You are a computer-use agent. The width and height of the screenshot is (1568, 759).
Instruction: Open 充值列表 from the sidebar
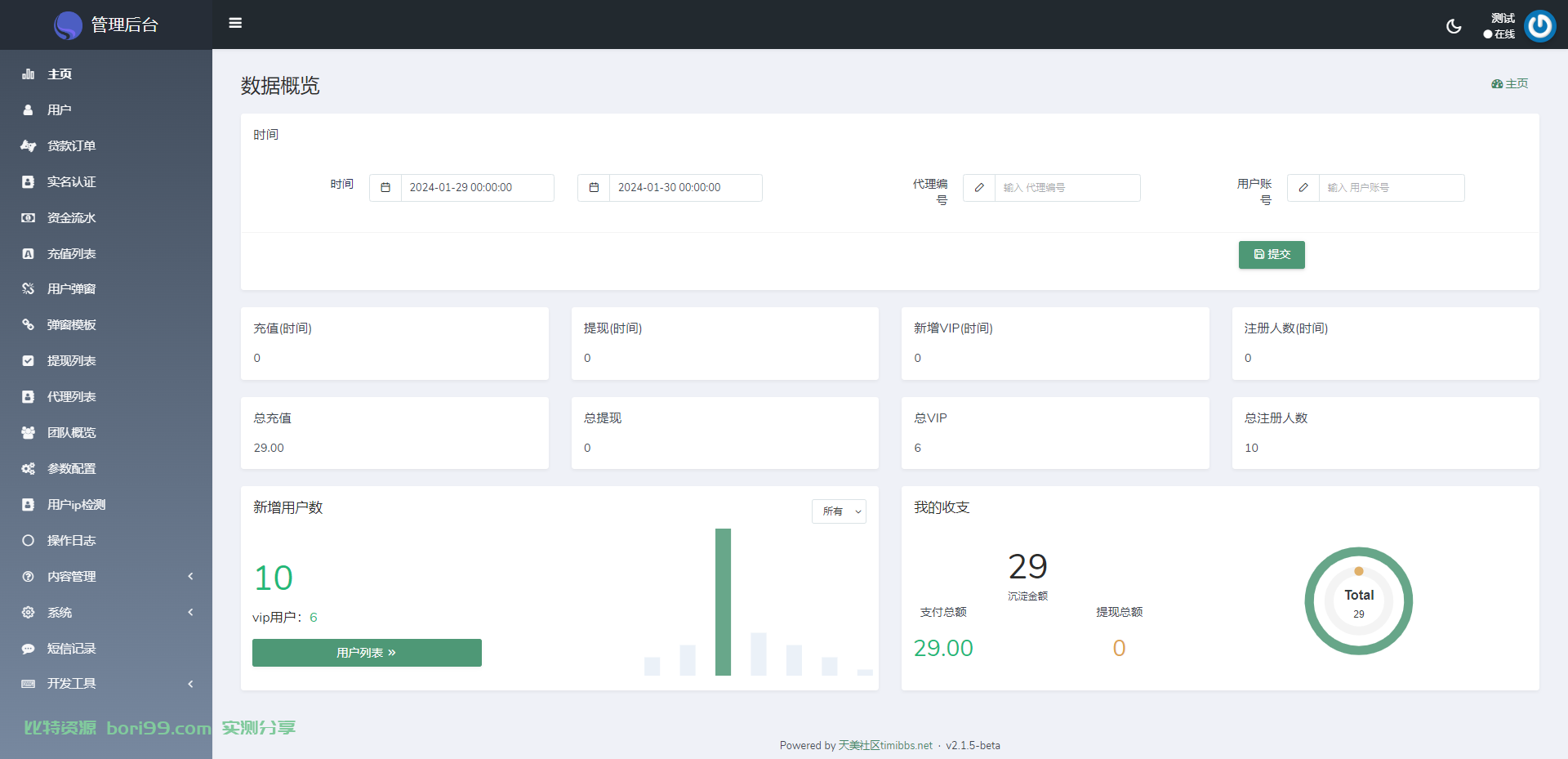click(x=106, y=254)
